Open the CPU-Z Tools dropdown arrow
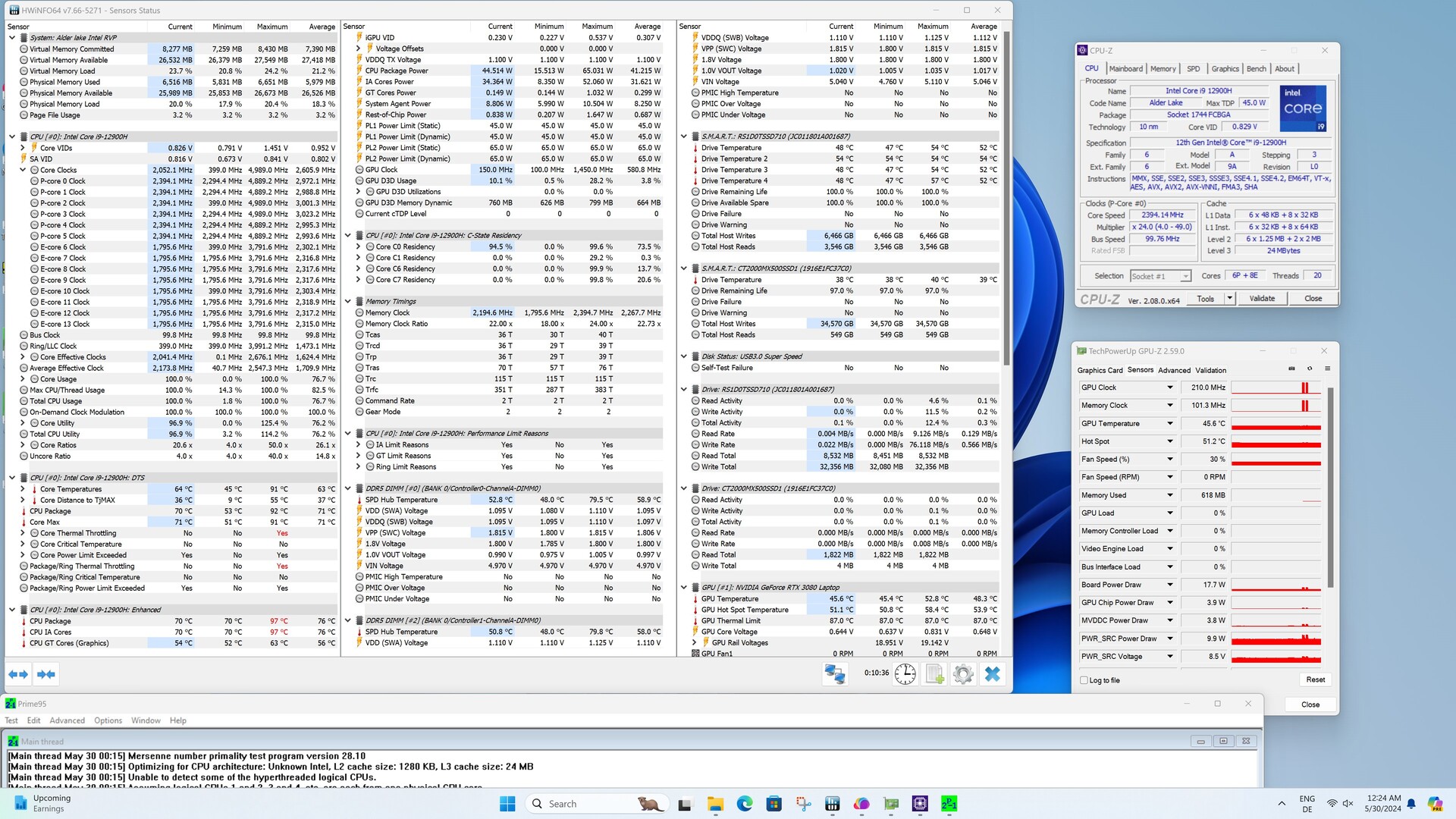Viewport: 1456px width, 819px height. 1229,299
